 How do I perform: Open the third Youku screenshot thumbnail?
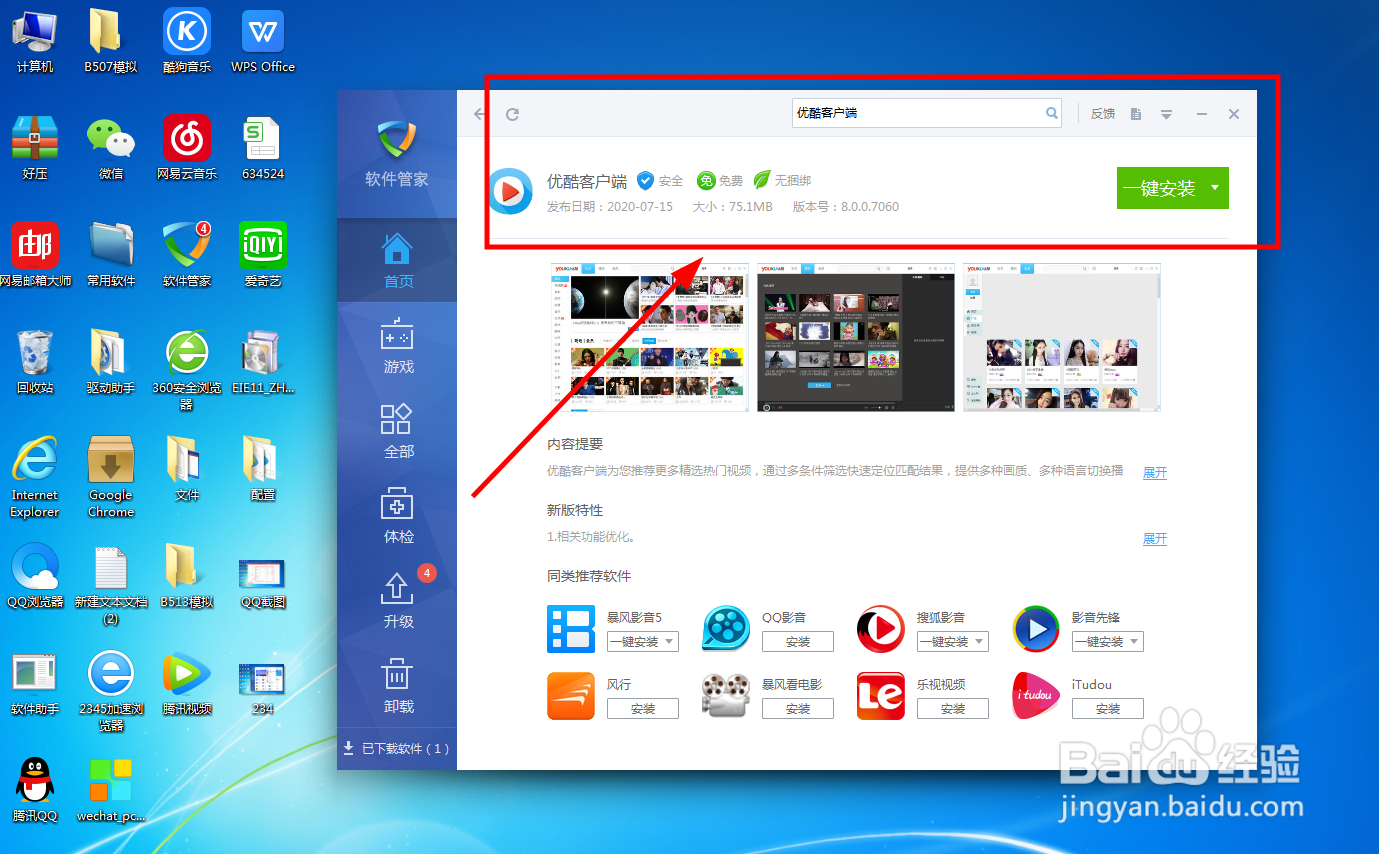[x=1062, y=337]
